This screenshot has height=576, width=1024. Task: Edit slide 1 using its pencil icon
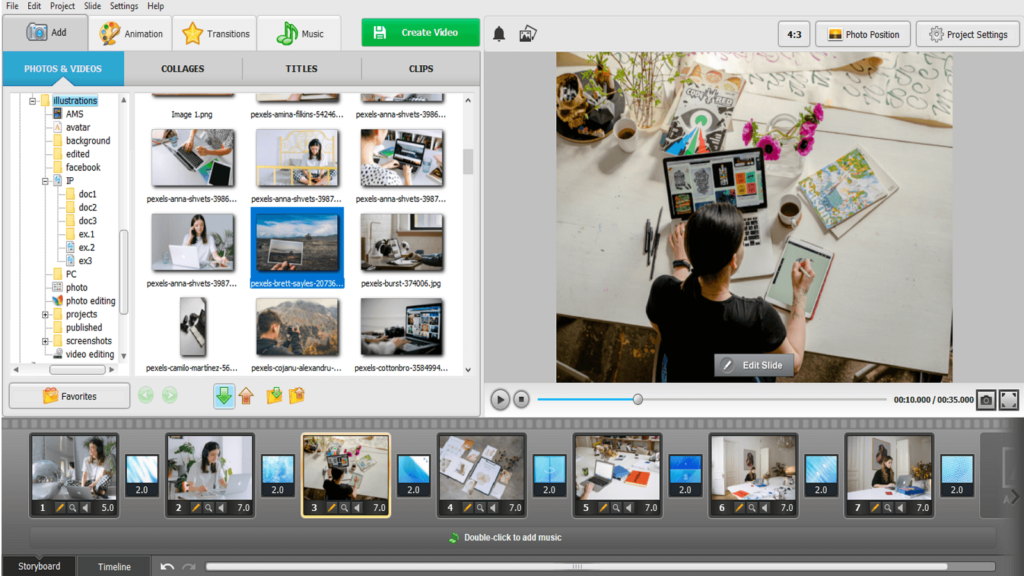[59, 507]
